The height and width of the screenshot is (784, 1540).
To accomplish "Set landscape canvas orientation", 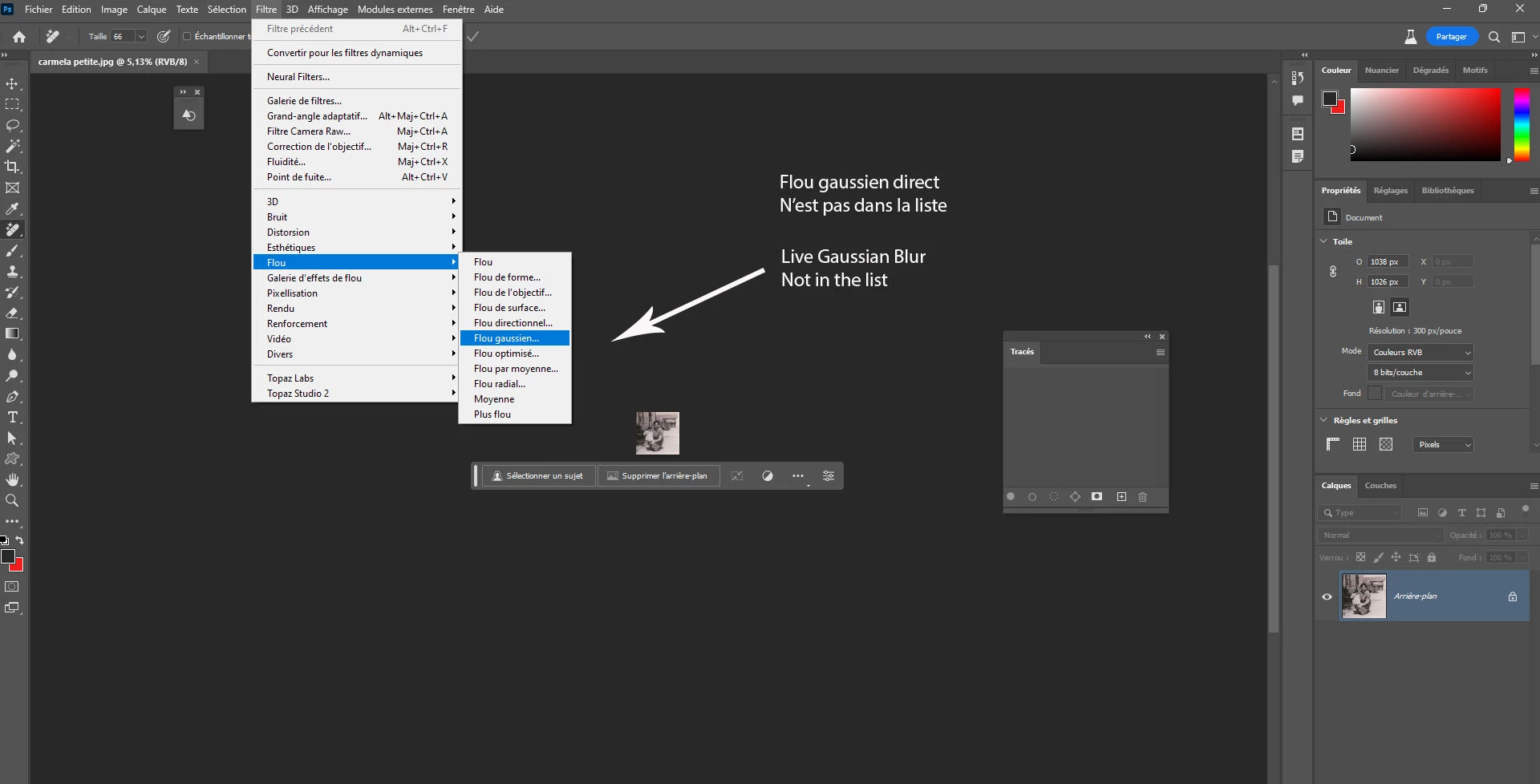I will (x=1400, y=307).
